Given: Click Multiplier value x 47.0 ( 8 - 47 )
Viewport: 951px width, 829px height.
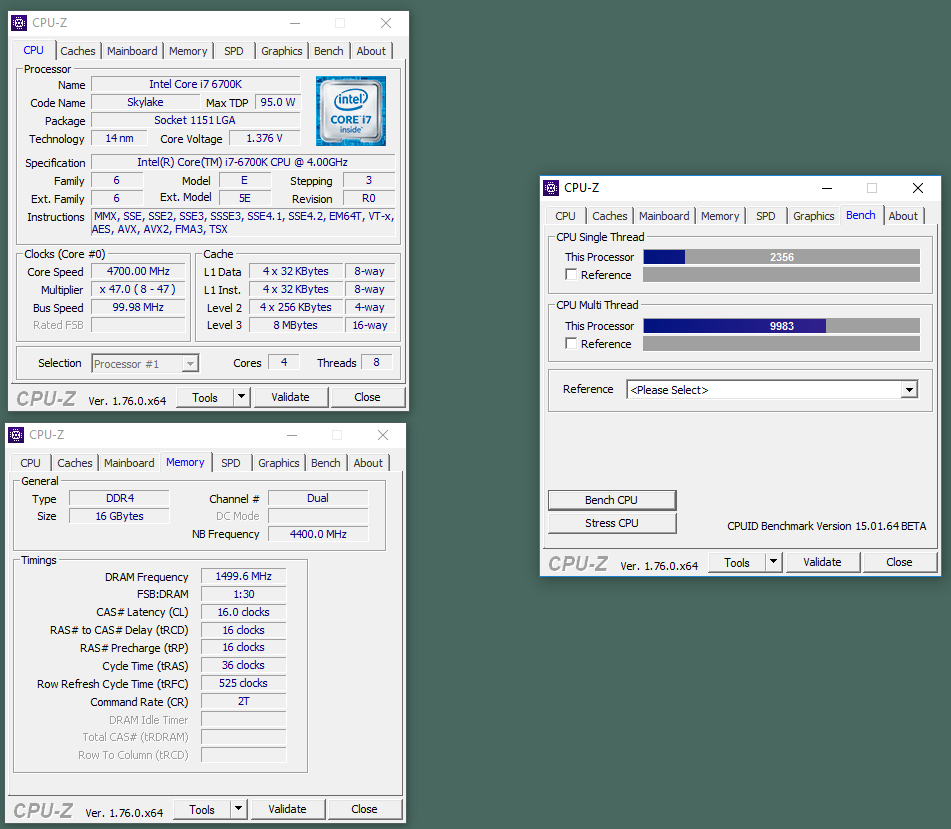Looking at the screenshot, I should 138,289.
